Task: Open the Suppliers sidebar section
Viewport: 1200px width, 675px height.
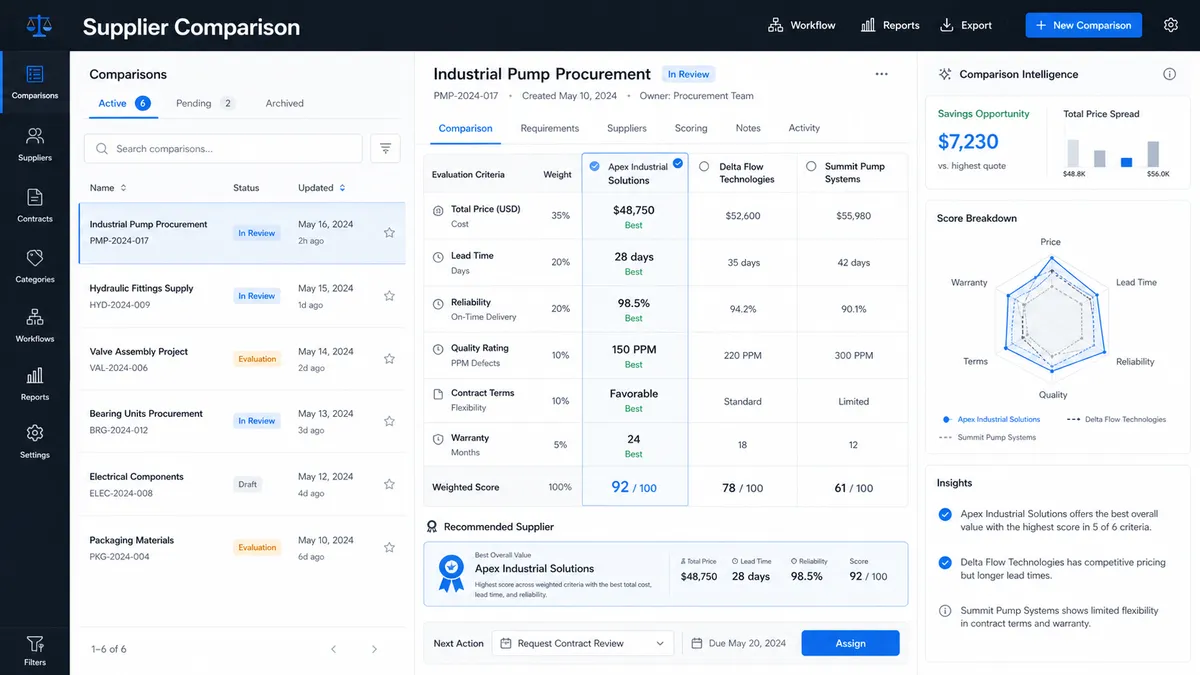Action: [35, 144]
